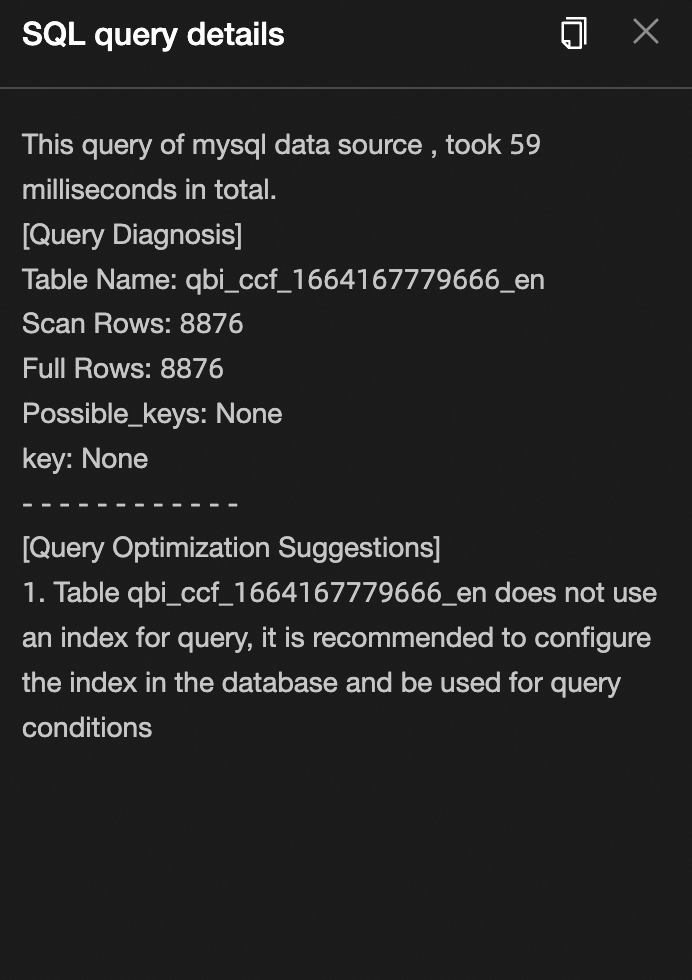Click the 'This query of mysql data source' line
692x980 pixels.
pos(281,145)
